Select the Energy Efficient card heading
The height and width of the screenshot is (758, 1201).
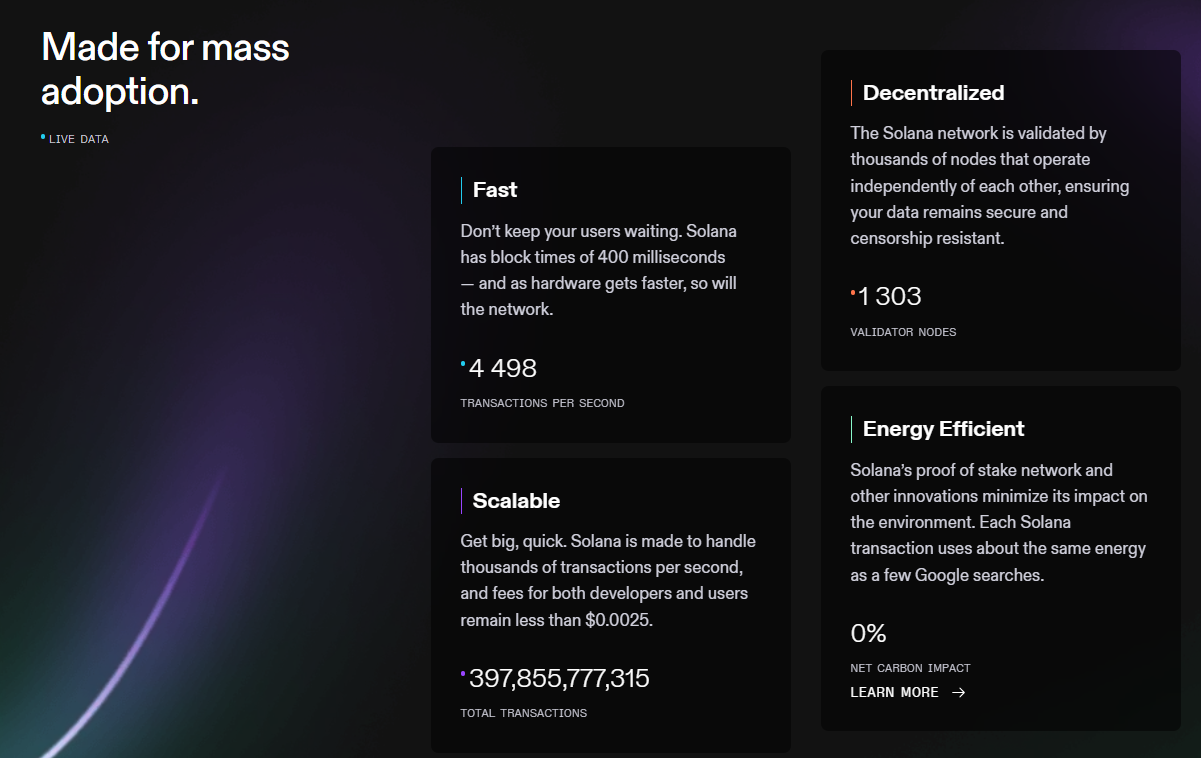[943, 429]
